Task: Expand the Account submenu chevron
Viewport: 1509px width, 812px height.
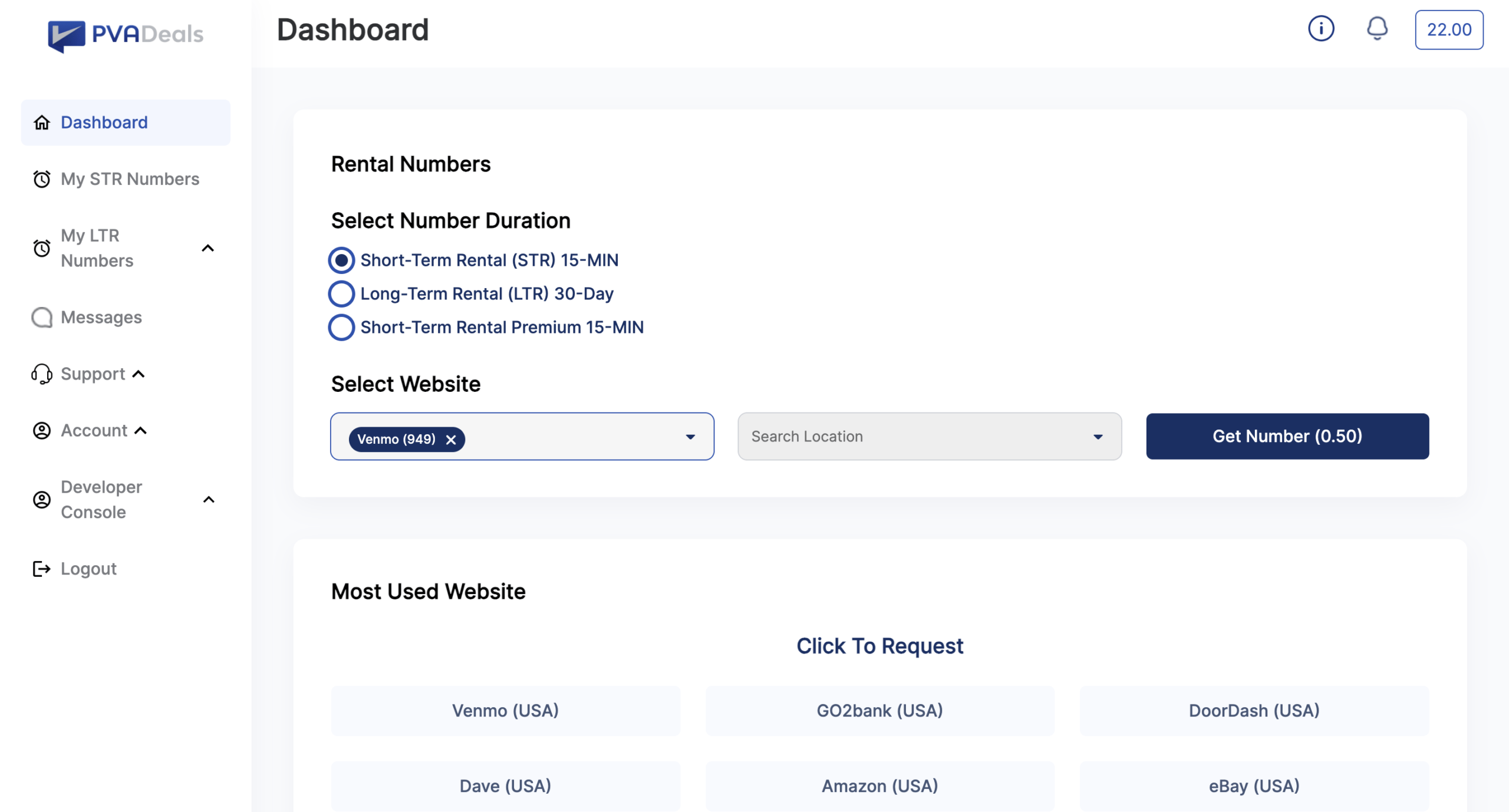Action: click(x=141, y=431)
